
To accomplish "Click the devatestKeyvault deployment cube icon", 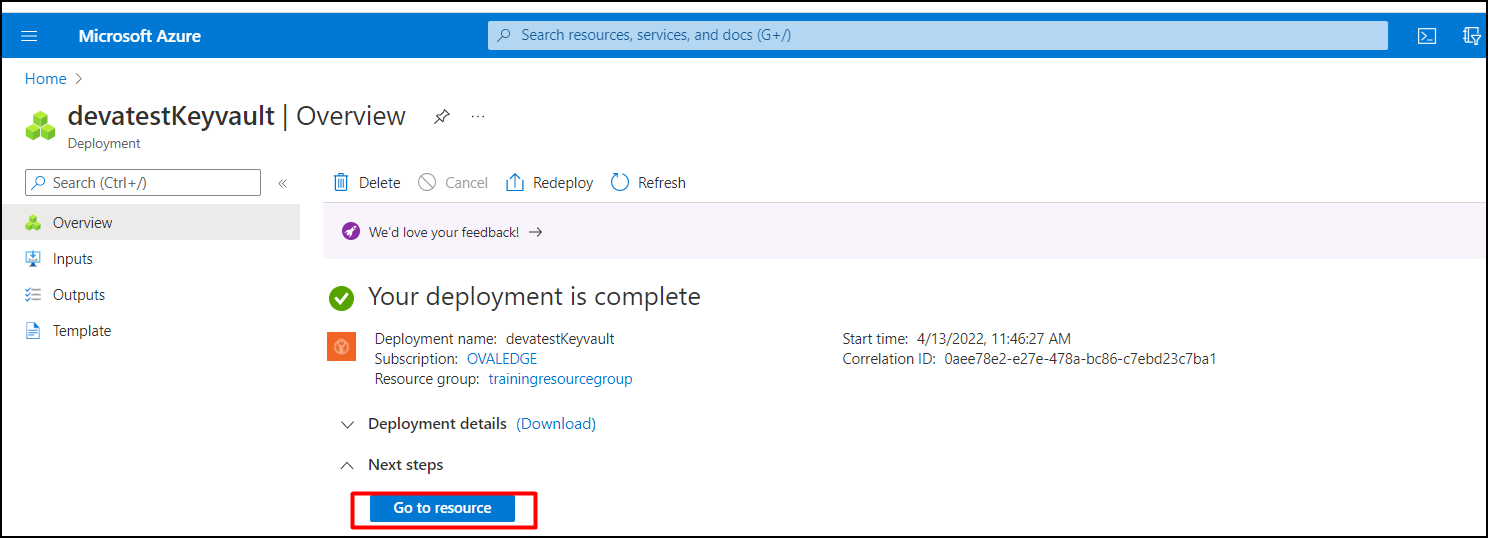I will [x=41, y=125].
